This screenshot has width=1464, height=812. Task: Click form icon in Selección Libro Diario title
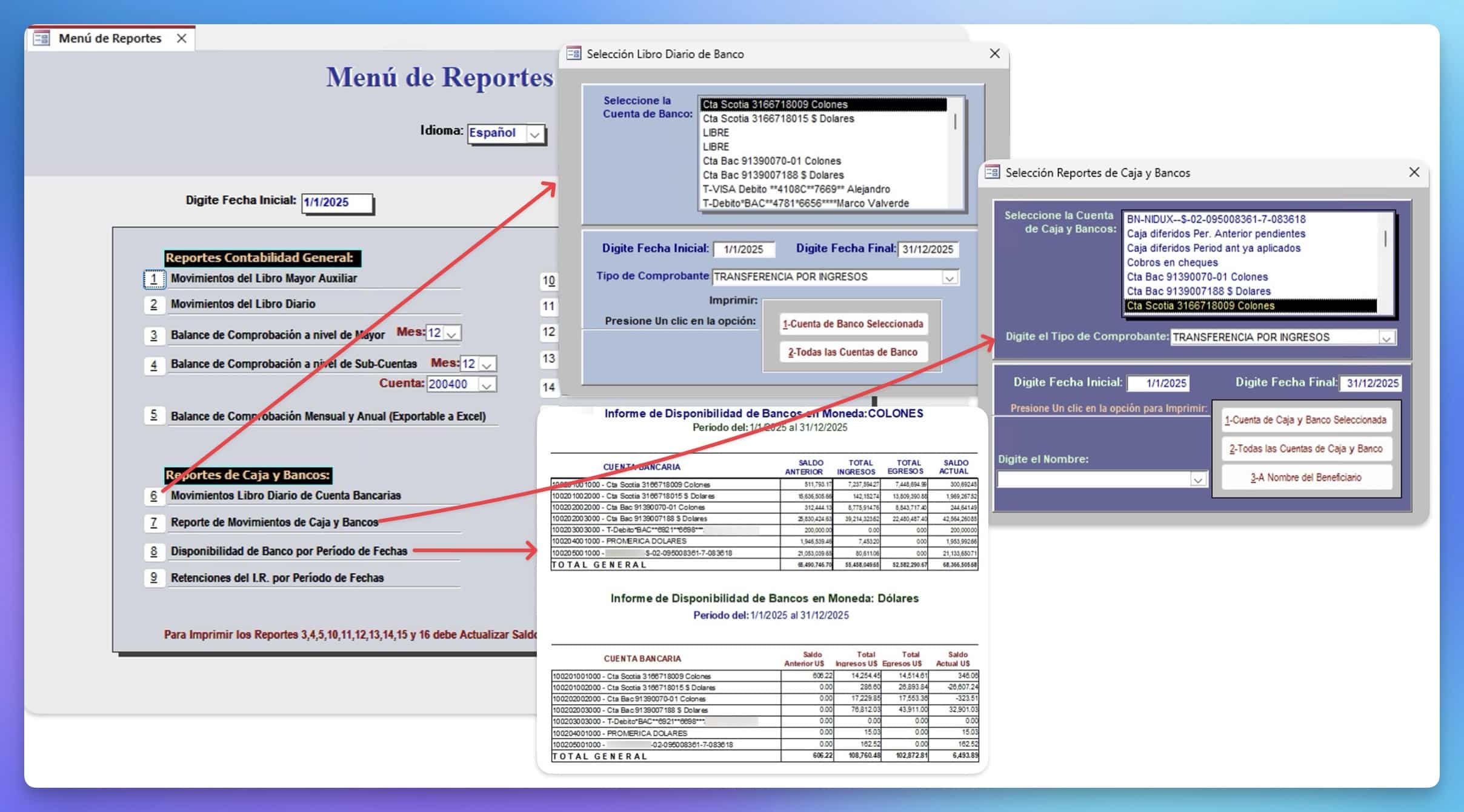(x=573, y=54)
